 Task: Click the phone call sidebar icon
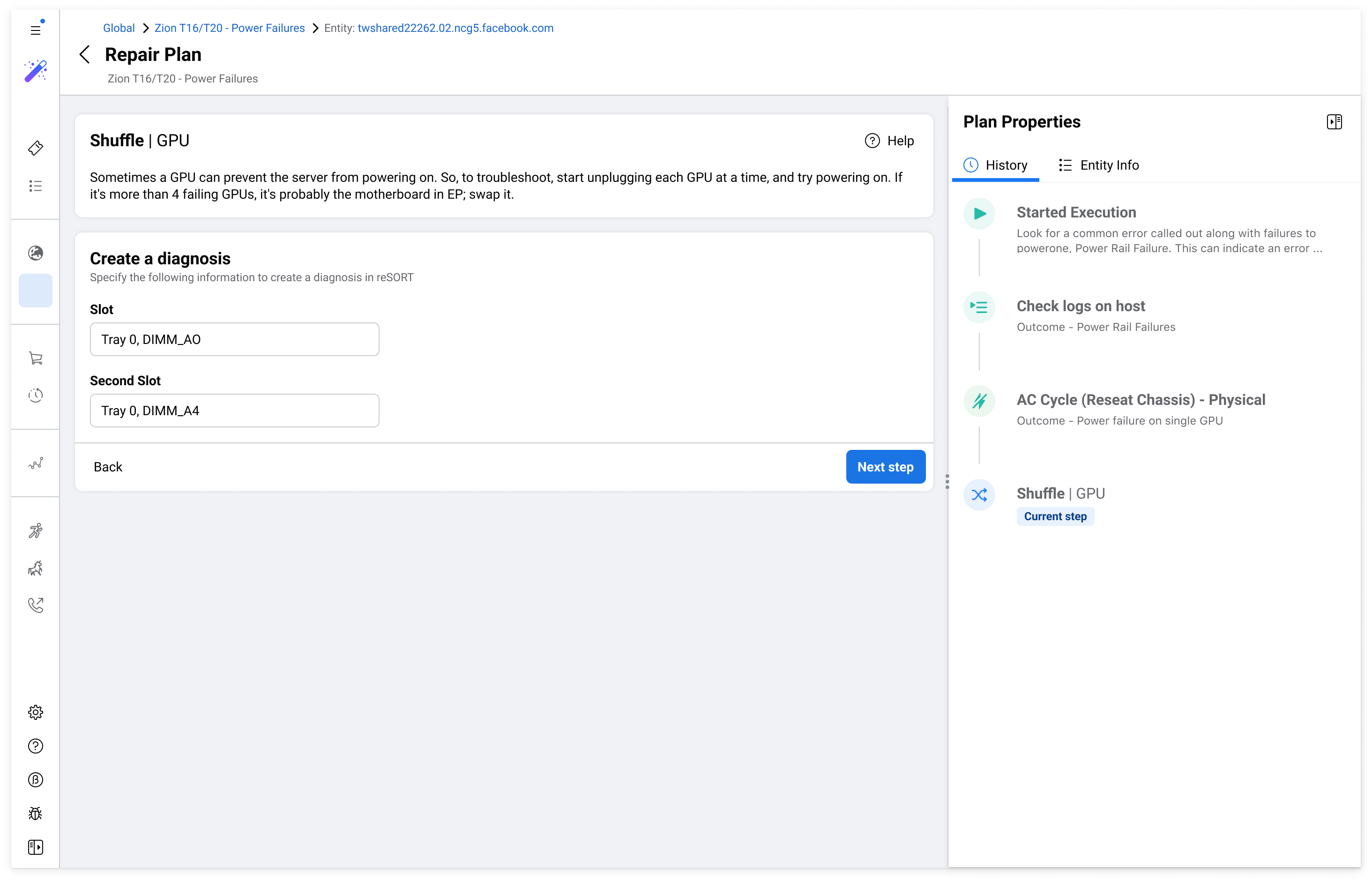coord(36,605)
